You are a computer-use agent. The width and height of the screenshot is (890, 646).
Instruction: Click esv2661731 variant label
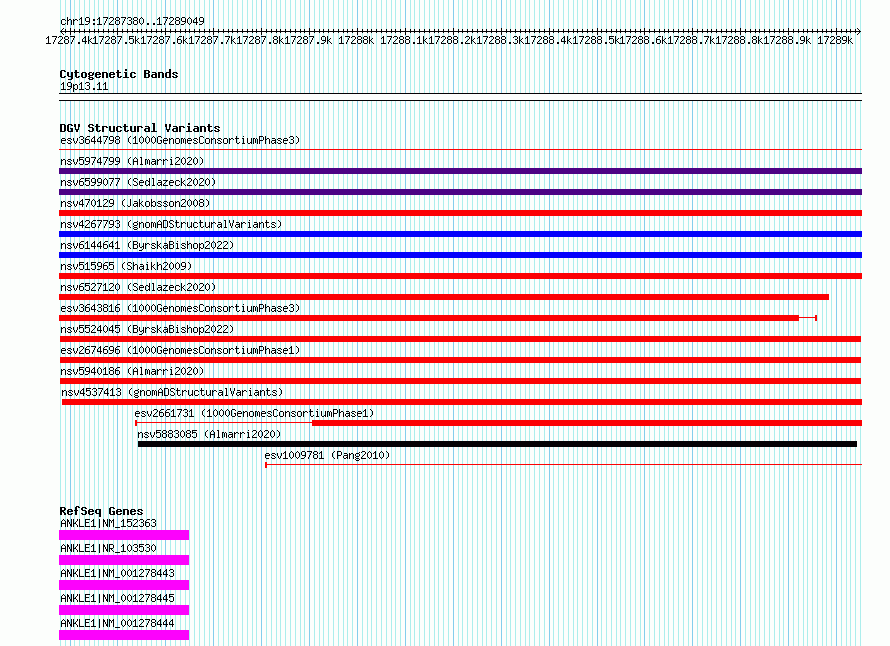[x=254, y=413]
